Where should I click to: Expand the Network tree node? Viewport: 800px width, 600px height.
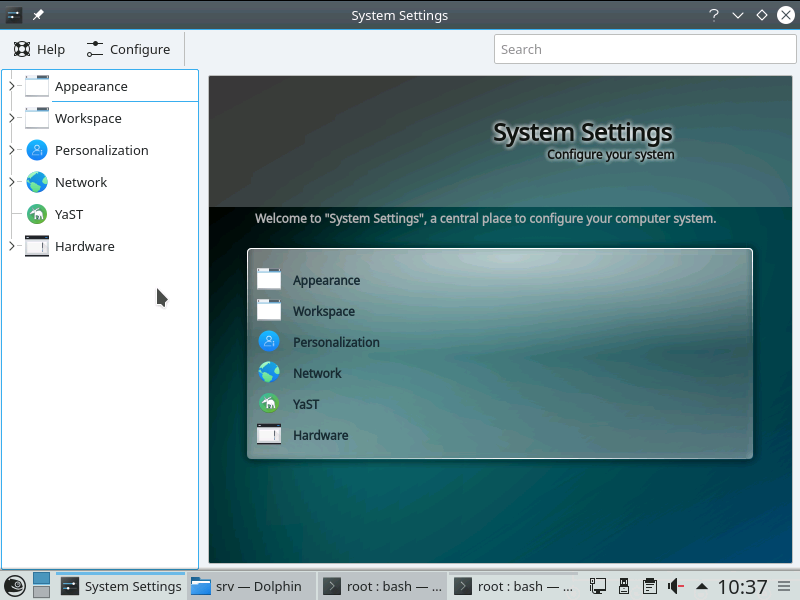pos(12,182)
